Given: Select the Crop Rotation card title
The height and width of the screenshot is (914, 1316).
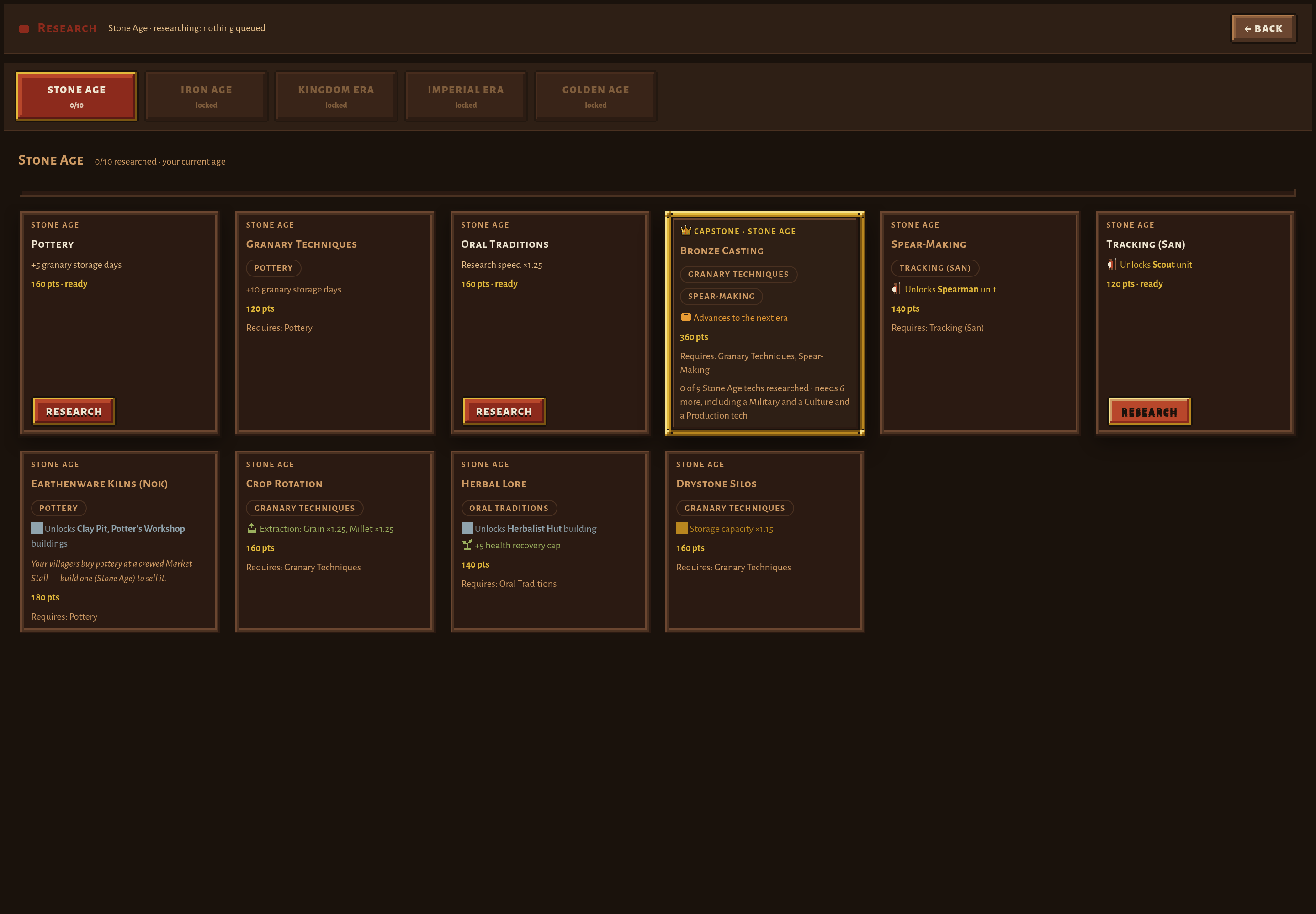Looking at the screenshot, I should pyautogui.click(x=284, y=484).
